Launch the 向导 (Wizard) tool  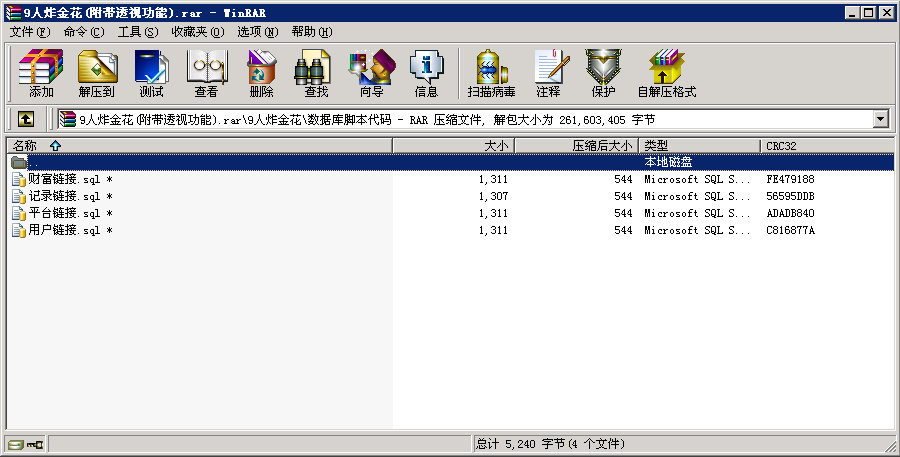coord(371,72)
